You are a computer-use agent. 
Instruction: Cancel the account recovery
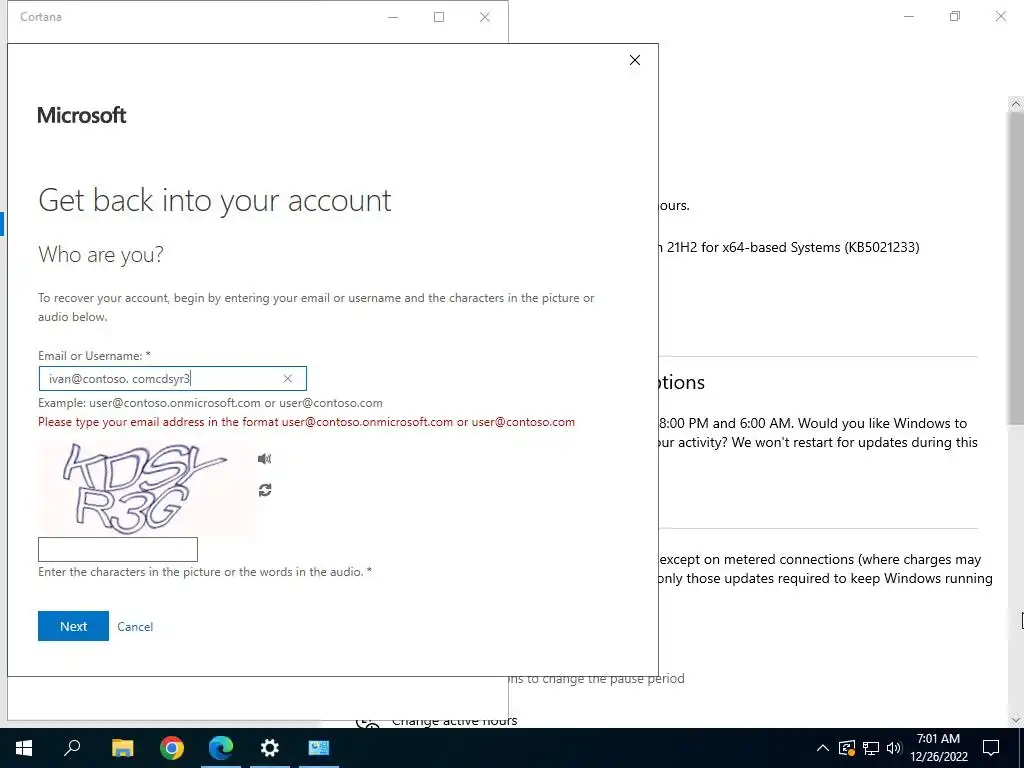click(135, 627)
